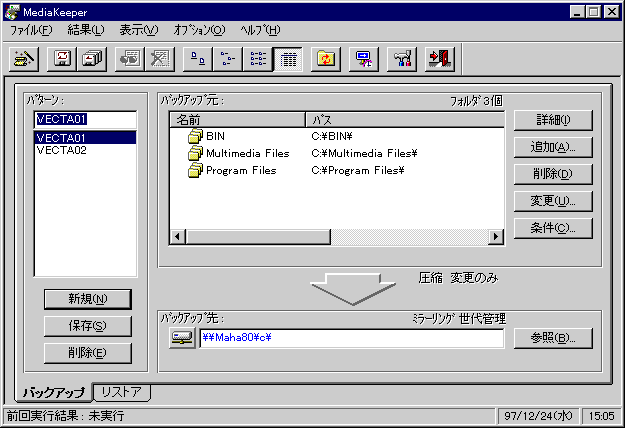Click the 前回実行結果 status bar text
The height and width of the screenshot is (428, 625).
click(66, 416)
